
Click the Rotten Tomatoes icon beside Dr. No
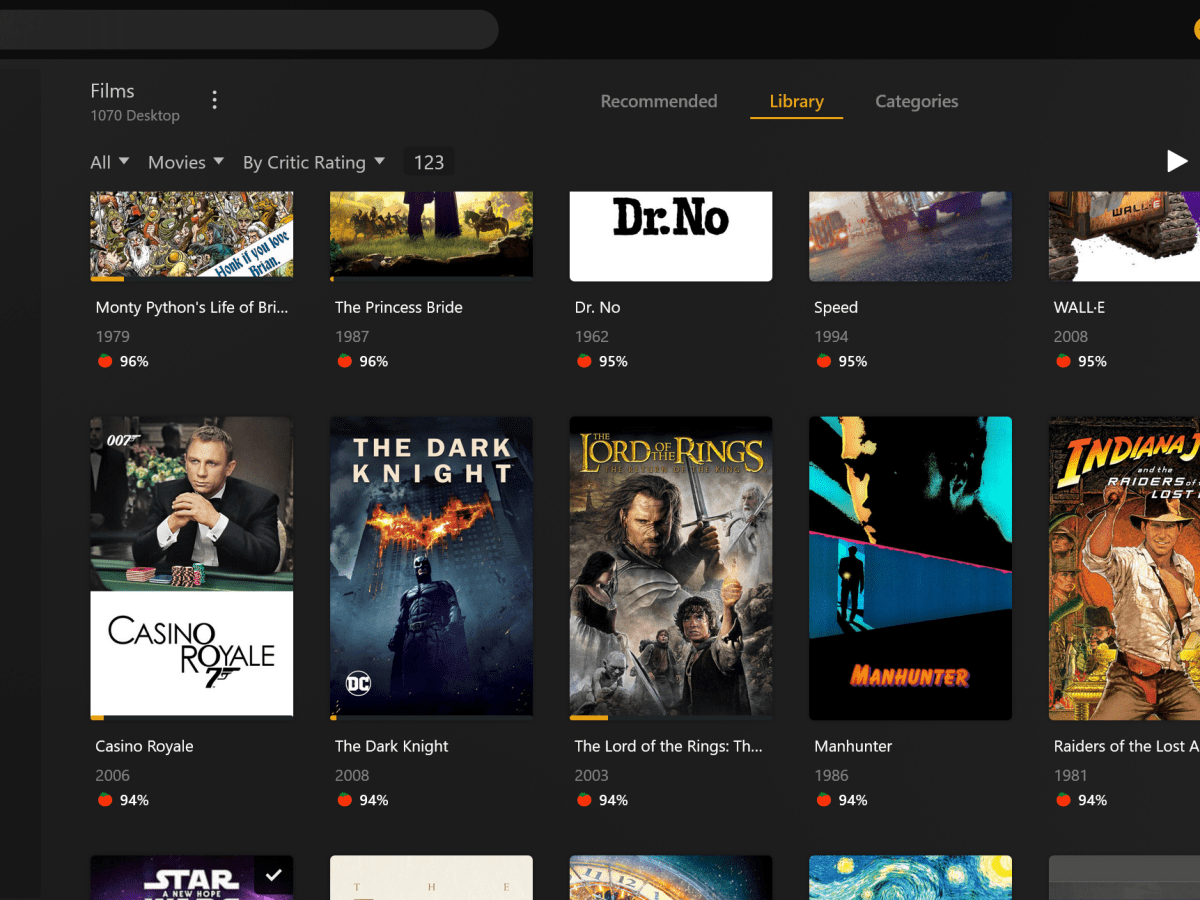pyautogui.click(x=583, y=361)
